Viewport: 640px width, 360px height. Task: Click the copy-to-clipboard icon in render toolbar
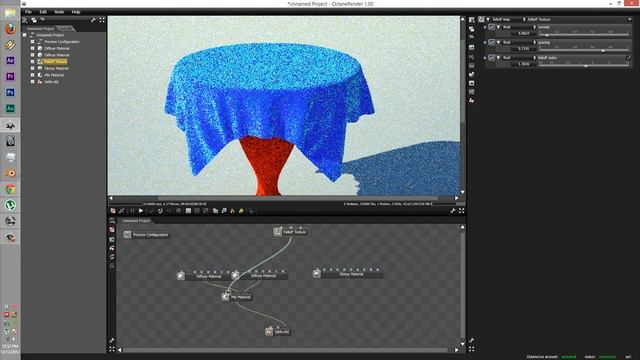224,211
